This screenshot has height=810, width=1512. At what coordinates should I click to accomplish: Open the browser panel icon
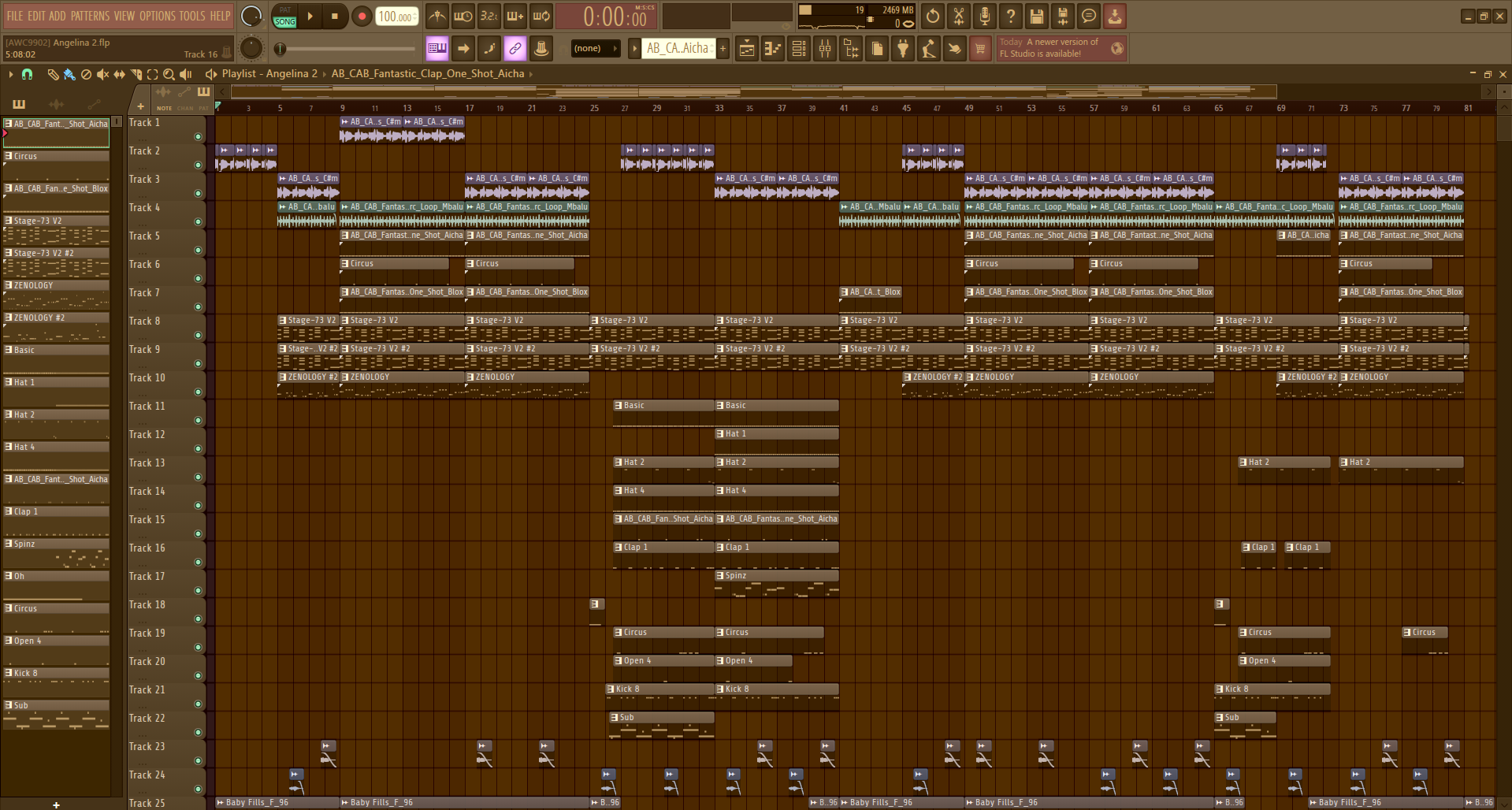851,49
